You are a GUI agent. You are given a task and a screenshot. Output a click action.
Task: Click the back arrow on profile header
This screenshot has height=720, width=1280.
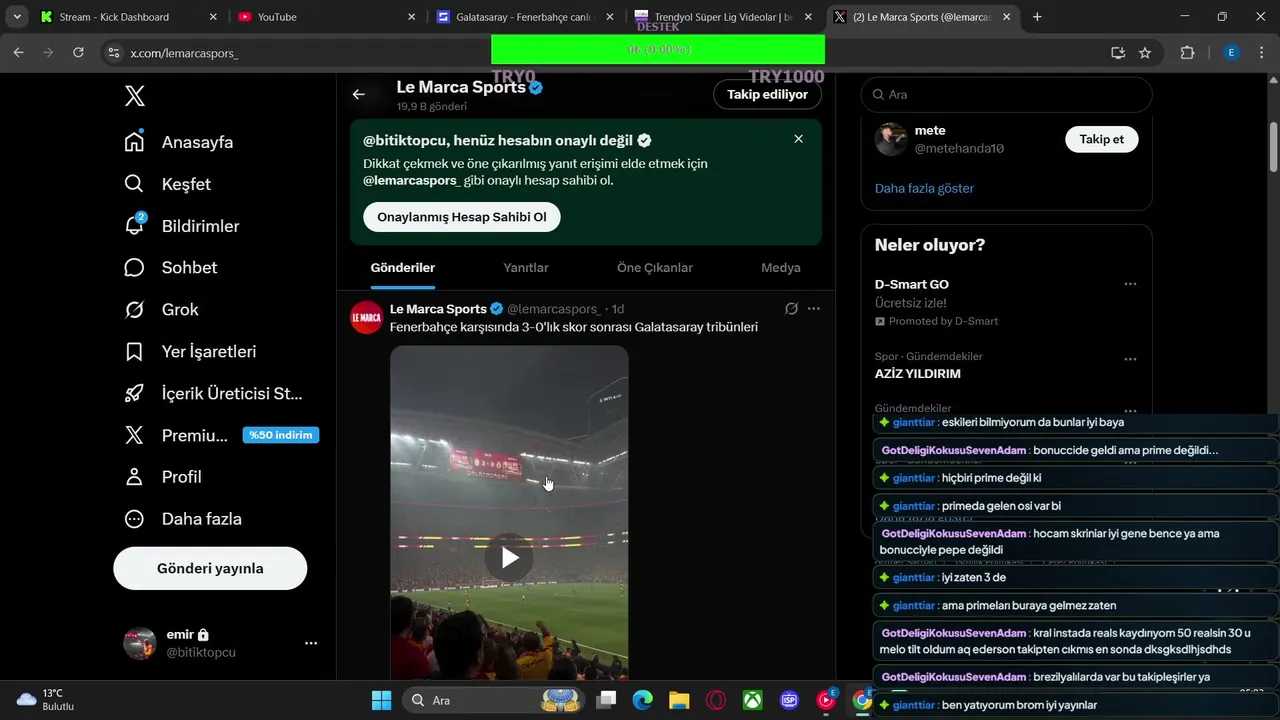pyautogui.click(x=359, y=94)
